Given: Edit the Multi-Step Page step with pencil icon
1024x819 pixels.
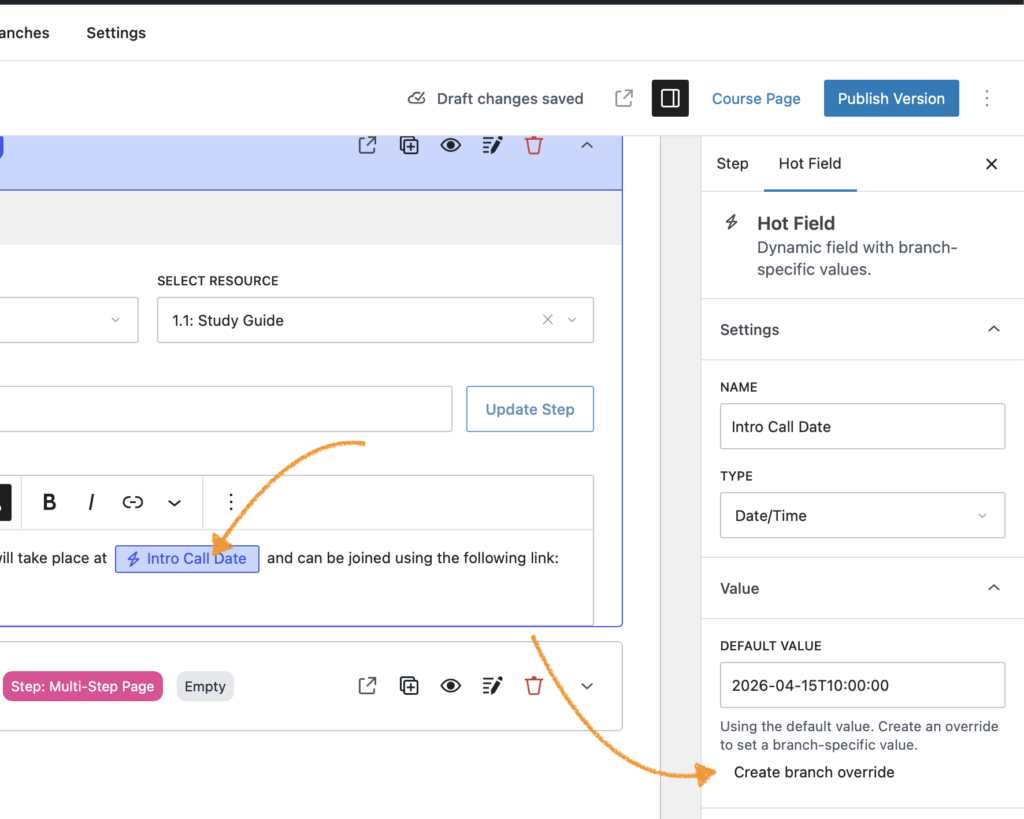Looking at the screenshot, I should tap(492, 686).
